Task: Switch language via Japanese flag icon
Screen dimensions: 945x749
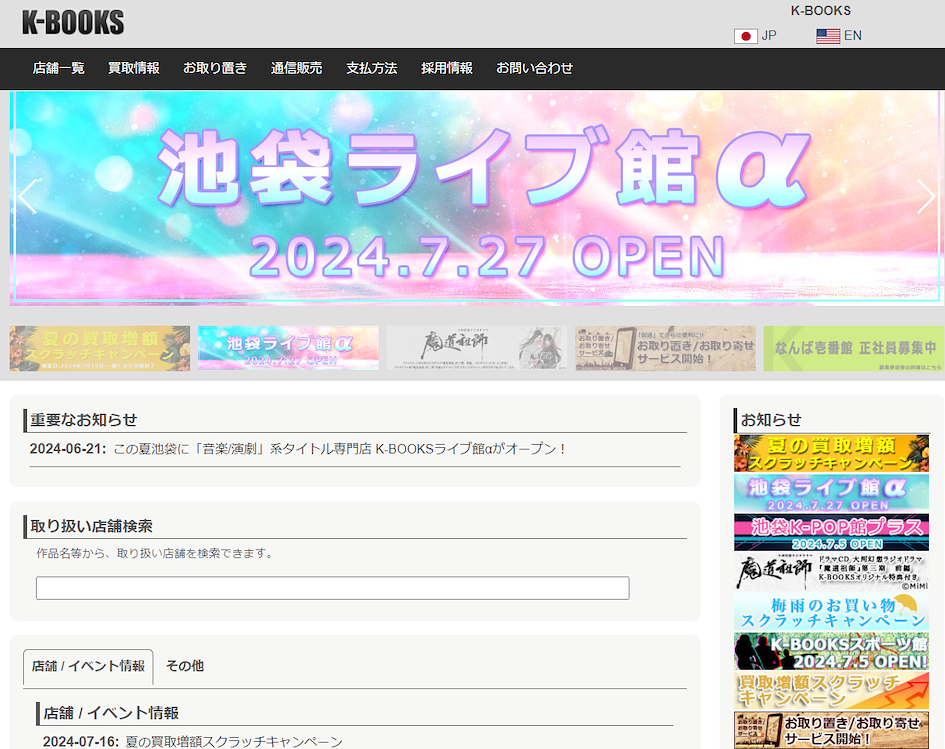Action: (x=746, y=36)
